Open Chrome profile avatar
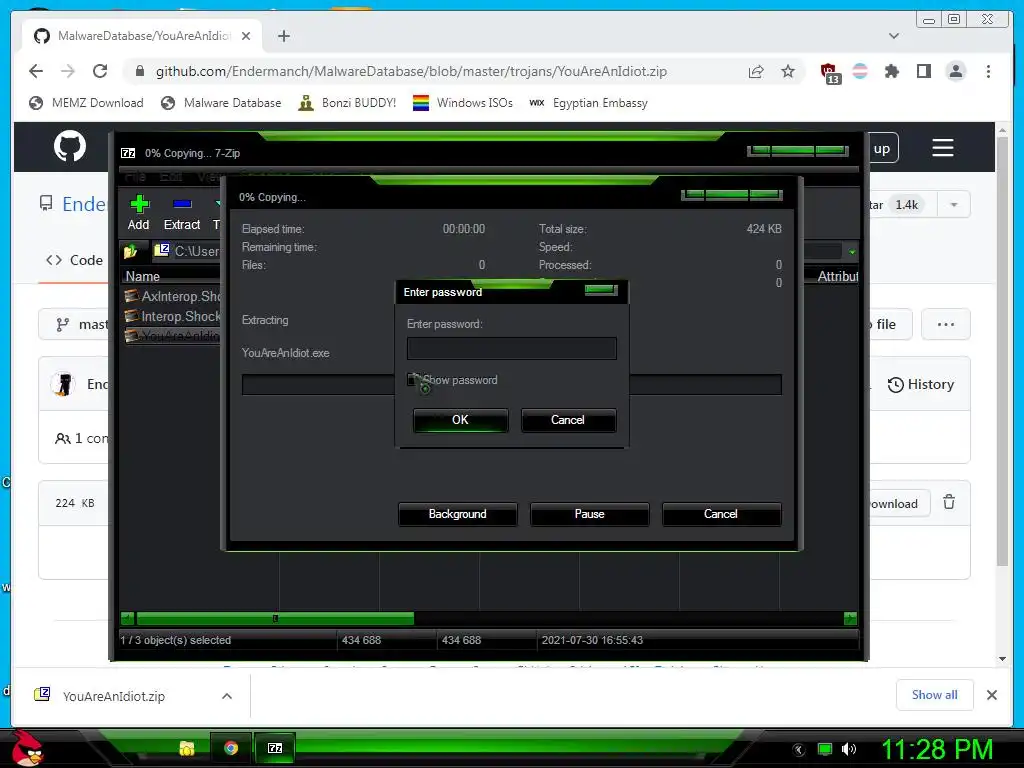The image size is (1024, 768). pos(955,71)
